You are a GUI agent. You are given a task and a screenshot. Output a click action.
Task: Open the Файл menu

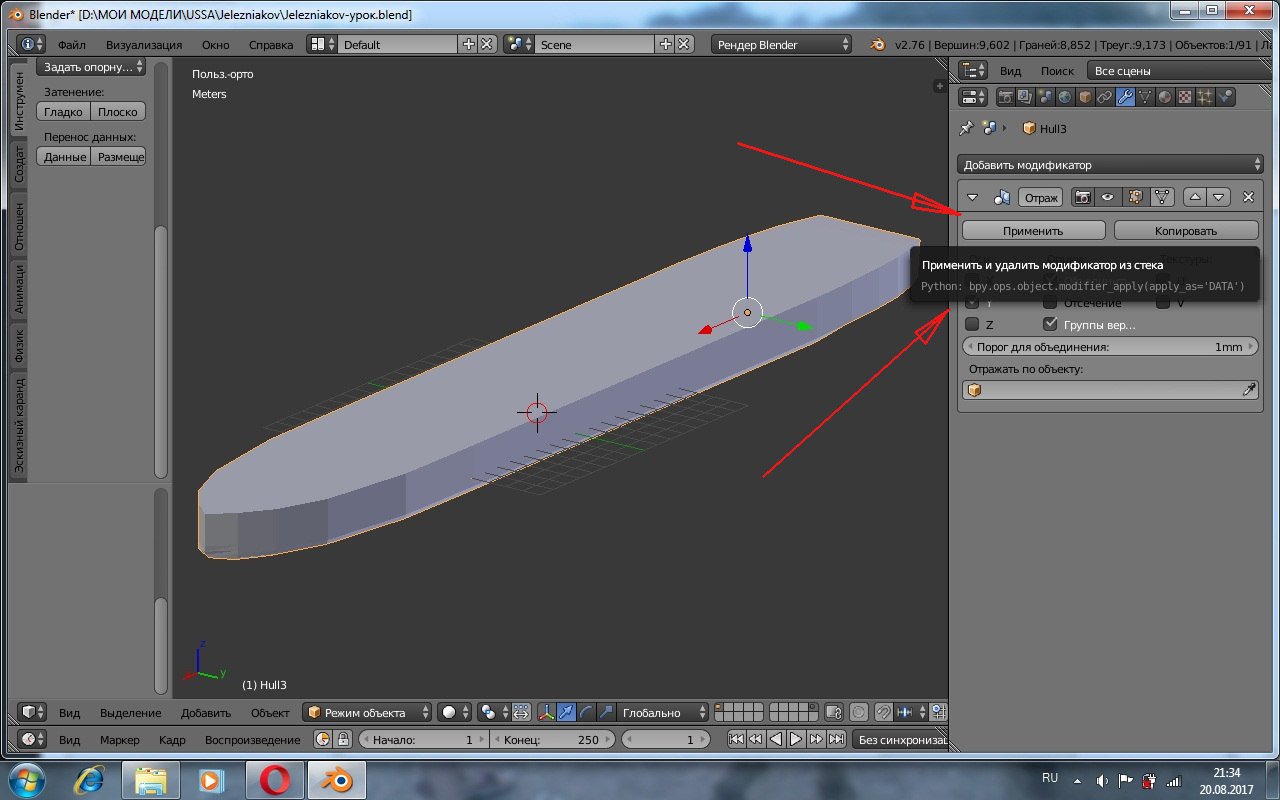tap(72, 45)
